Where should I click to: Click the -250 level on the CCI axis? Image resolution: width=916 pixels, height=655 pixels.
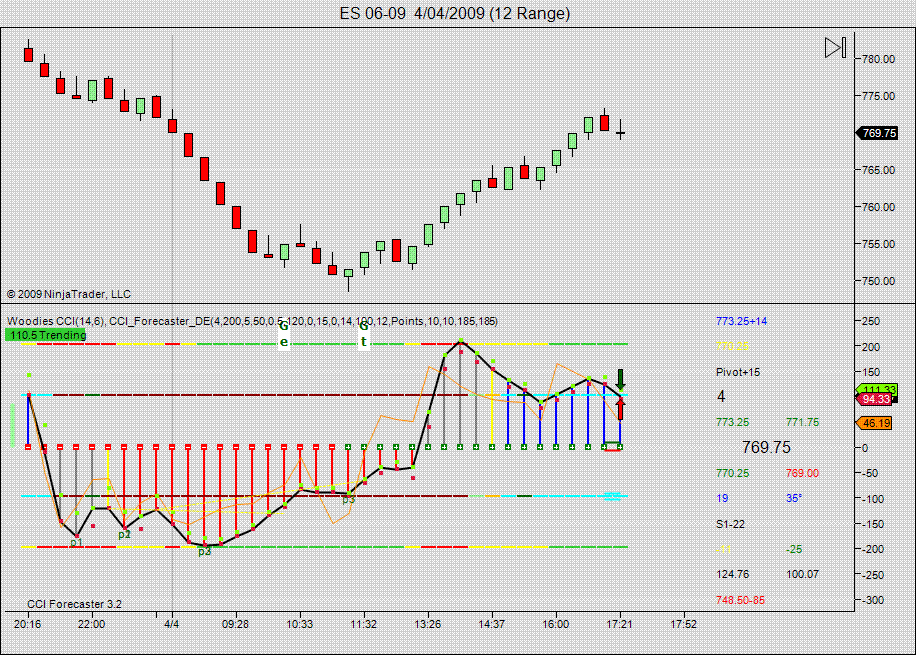coord(873,574)
